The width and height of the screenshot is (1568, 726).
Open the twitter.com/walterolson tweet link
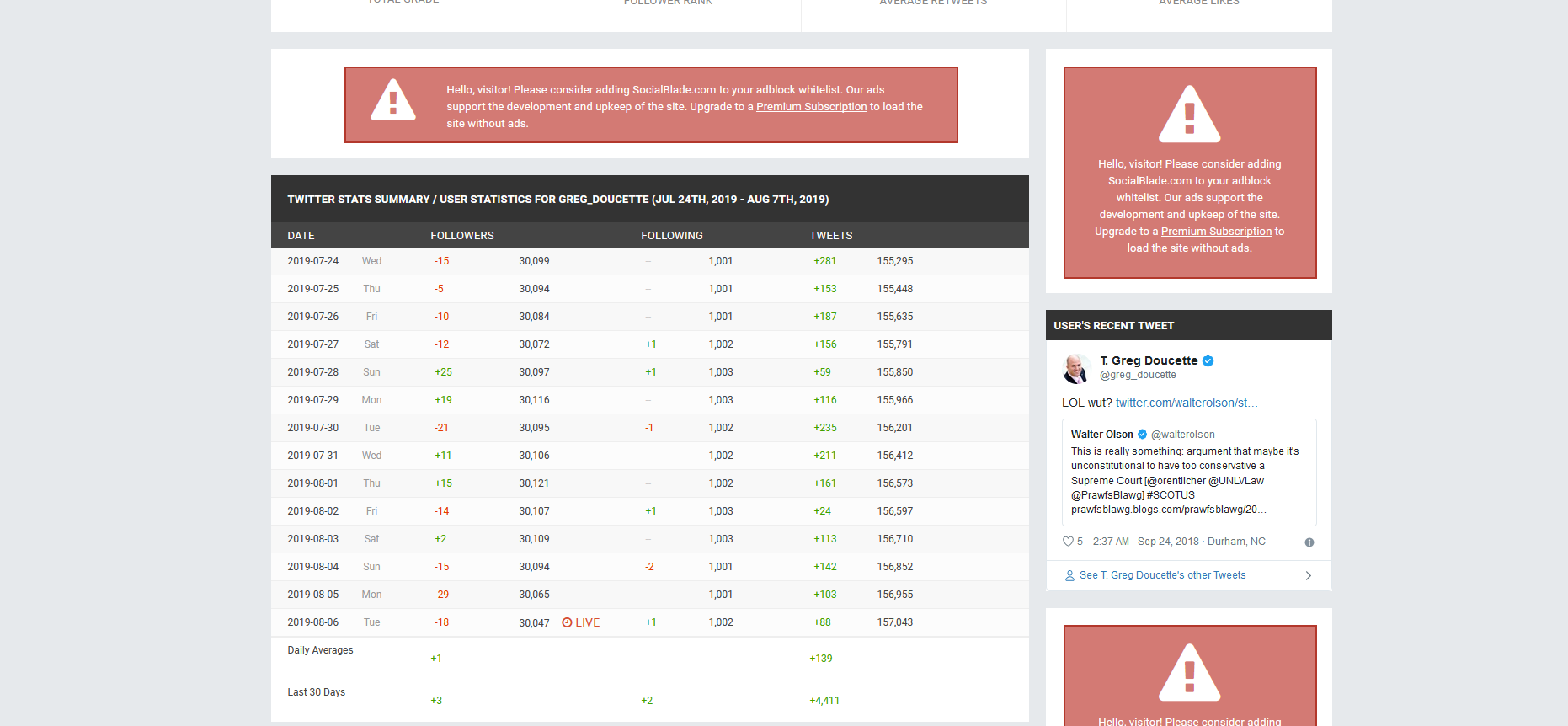[1187, 403]
